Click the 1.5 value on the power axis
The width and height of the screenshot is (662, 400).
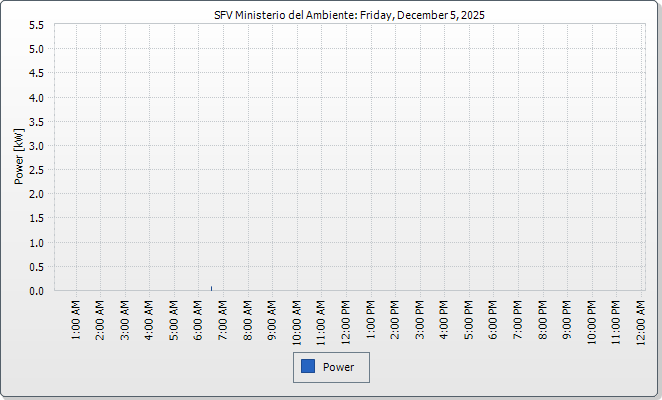(36, 218)
